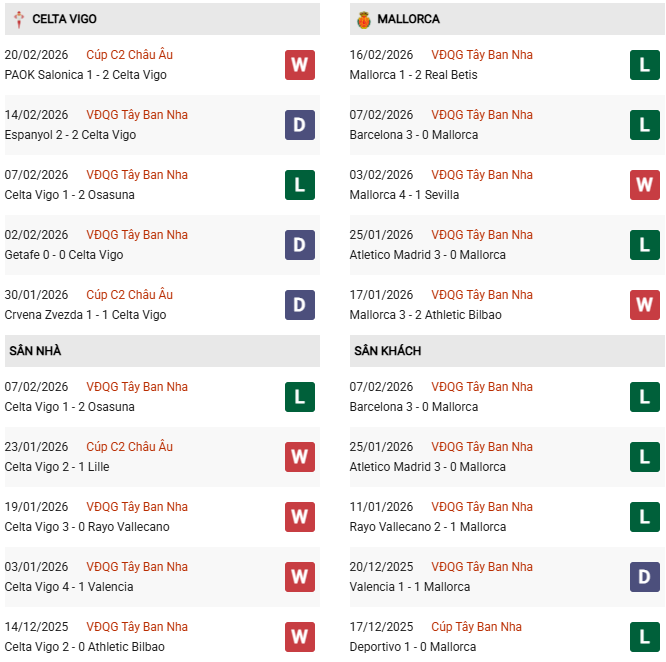
Task: Open VĐQG Tây Ban Nha link dated 16/02/2026
Action: (482, 55)
